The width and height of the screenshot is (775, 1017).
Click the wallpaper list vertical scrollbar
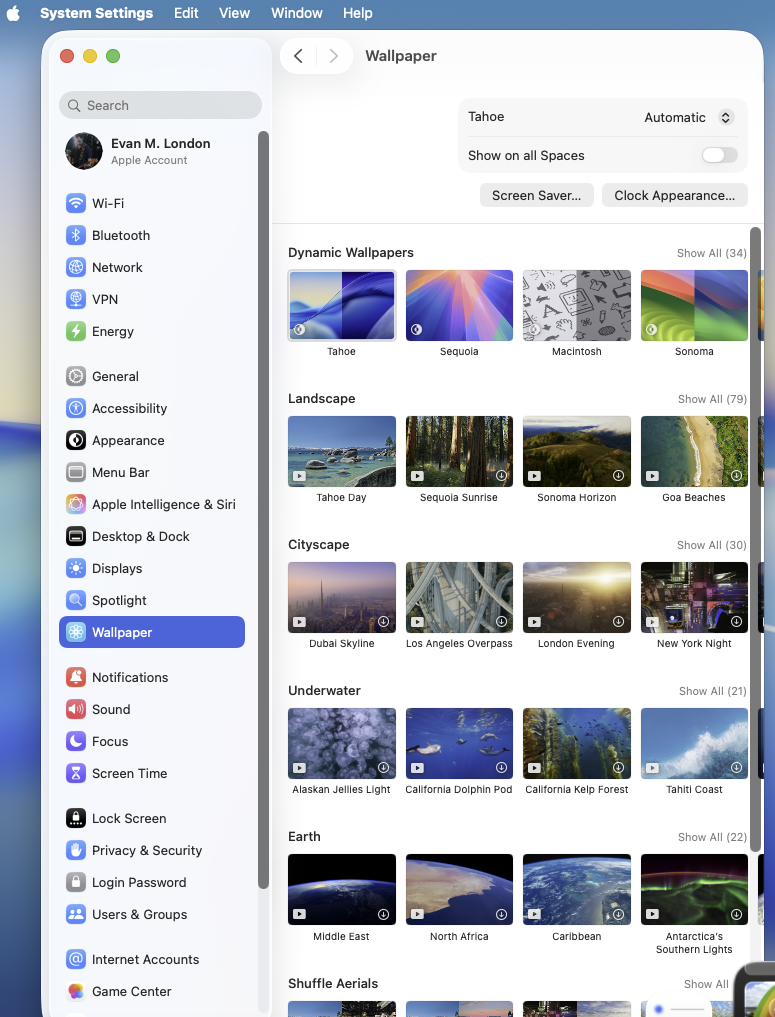(755, 539)
